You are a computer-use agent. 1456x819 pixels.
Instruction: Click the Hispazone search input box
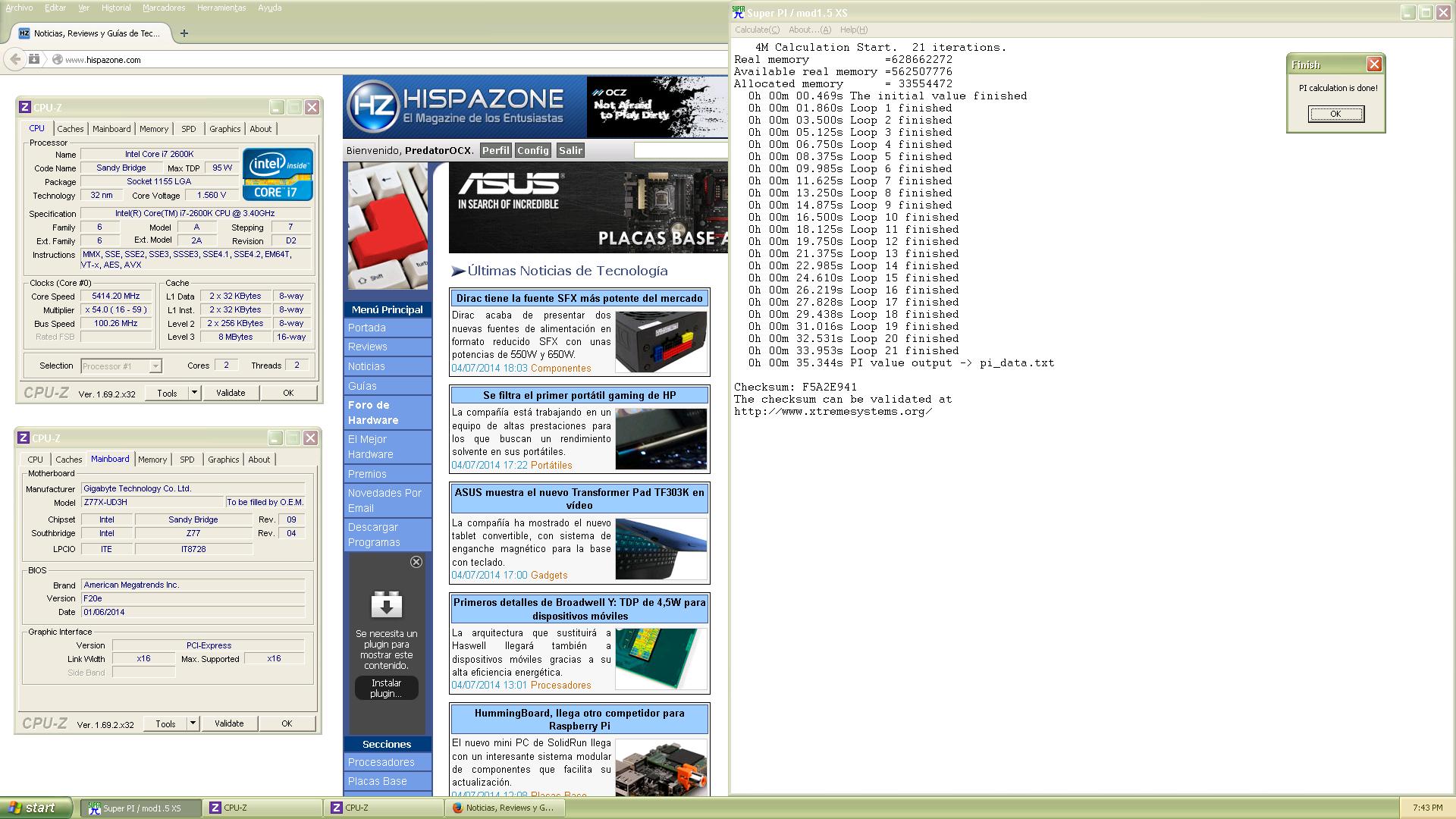(x=680, y=150)
